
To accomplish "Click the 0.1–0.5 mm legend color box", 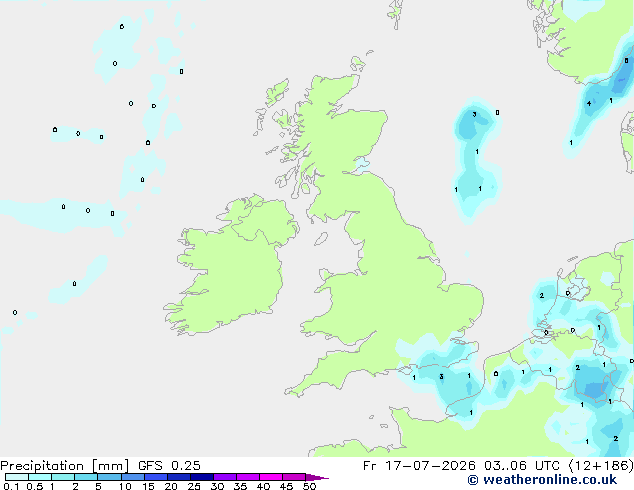I will [17, 477].
